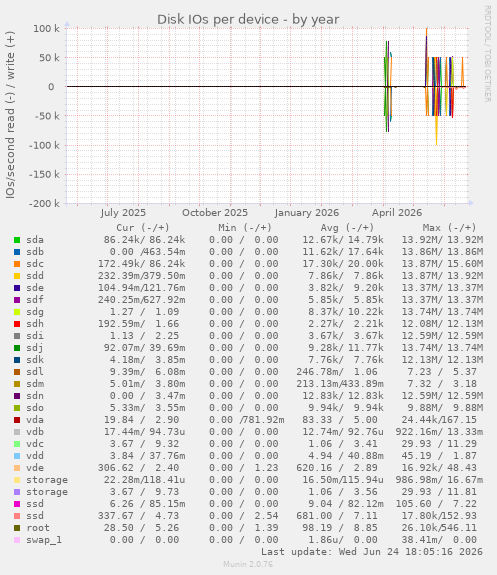Click the '-200 k' y-axis label

coord(44,204)
